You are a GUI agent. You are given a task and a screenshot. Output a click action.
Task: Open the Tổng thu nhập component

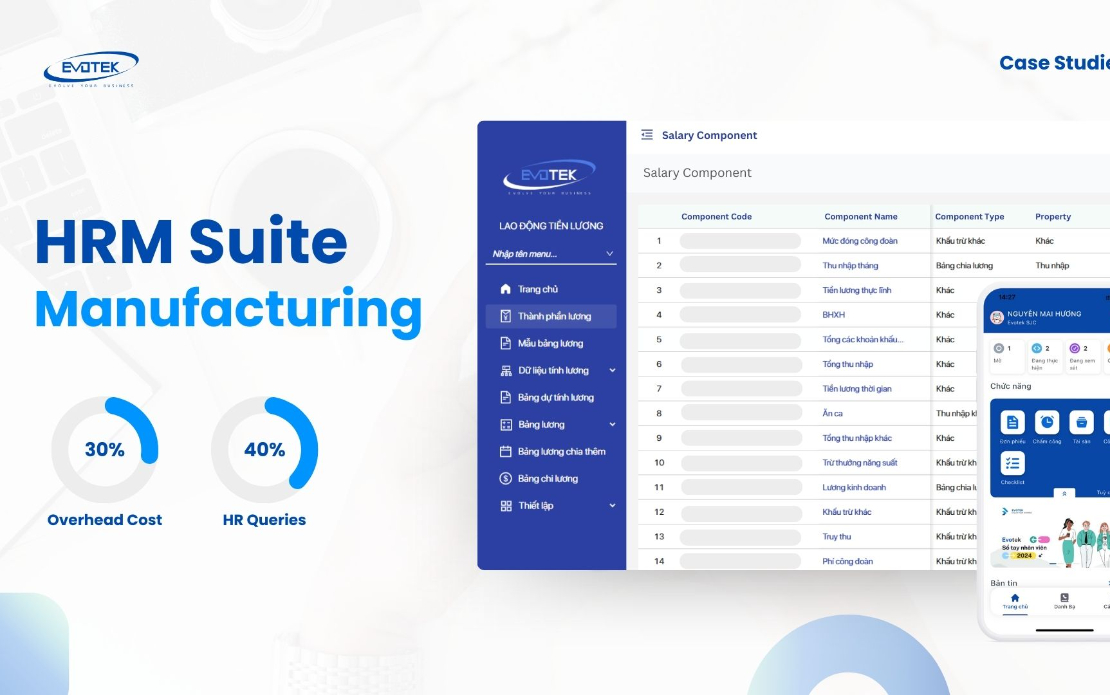tap(847, 364)
